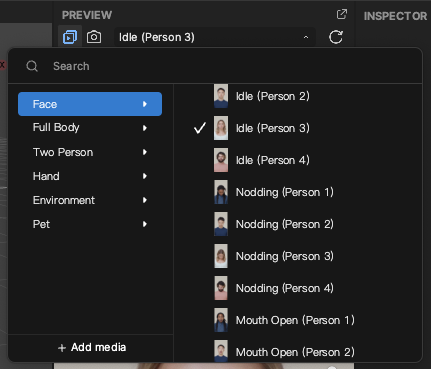The width and height of the screenshot is (431, 369).
Task: Select the Face category
Action: [x=90, y=104]
